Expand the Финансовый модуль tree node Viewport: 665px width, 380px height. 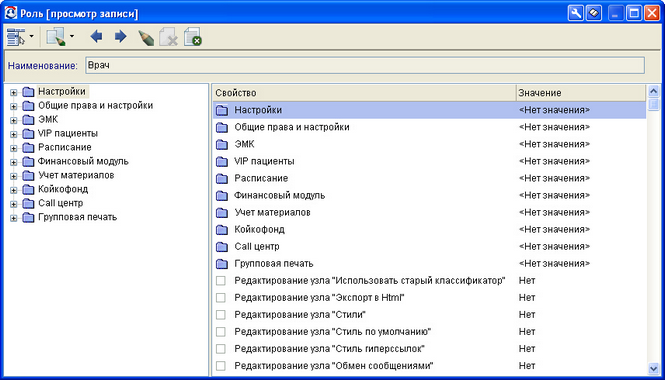(14, 162)
